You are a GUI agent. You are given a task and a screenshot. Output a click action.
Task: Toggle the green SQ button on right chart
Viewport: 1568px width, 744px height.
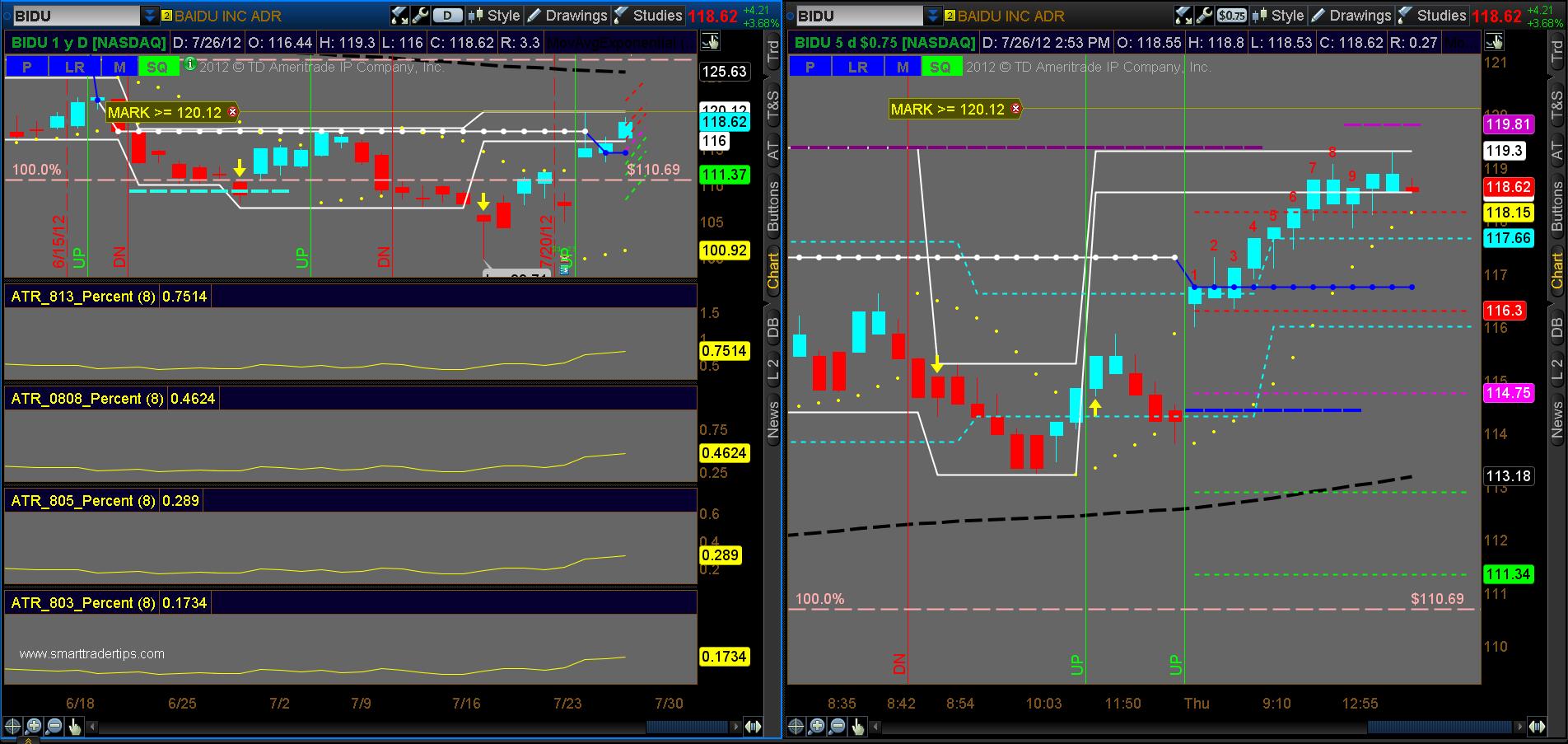[940, 67]
